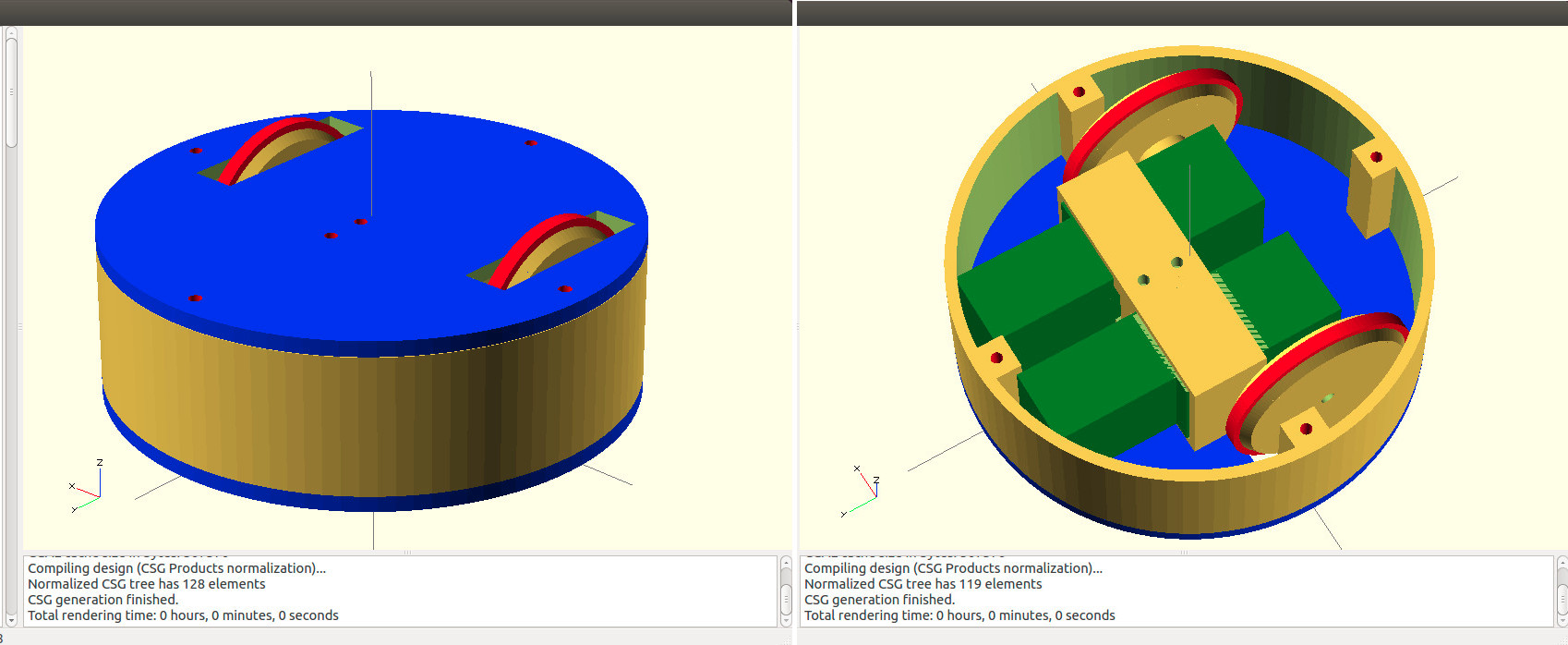Click scroll-up arrow of left console
1568x645 pixels.
pos(786,564)
